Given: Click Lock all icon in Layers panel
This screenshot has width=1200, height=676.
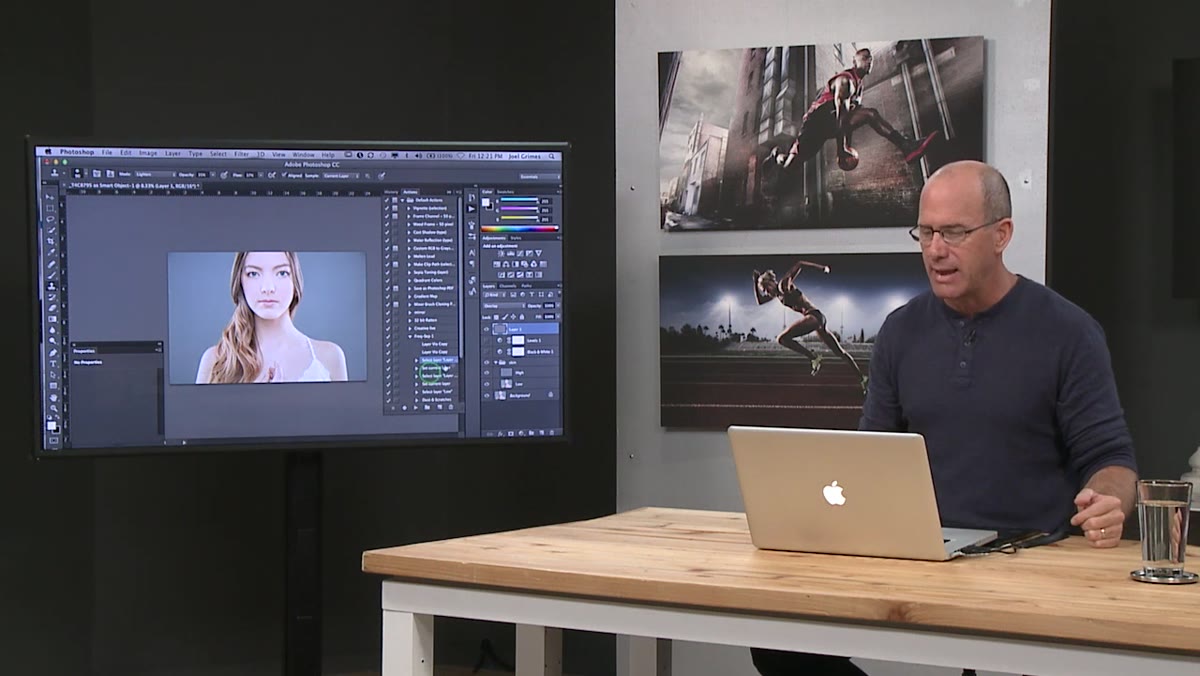Looking at the screenshot, I should tap(522, 317).
